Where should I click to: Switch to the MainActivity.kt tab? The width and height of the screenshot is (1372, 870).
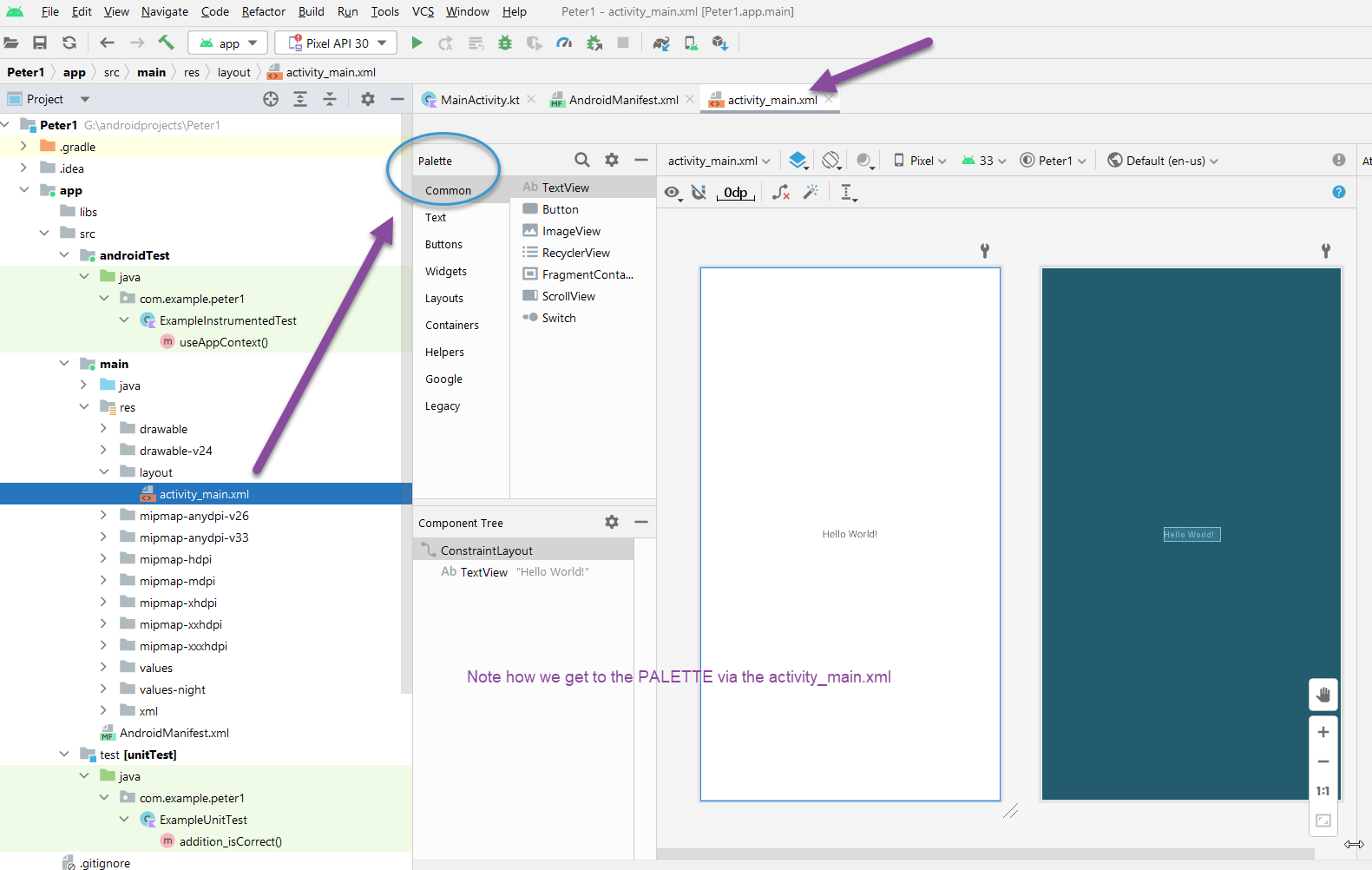coord(479,100)
